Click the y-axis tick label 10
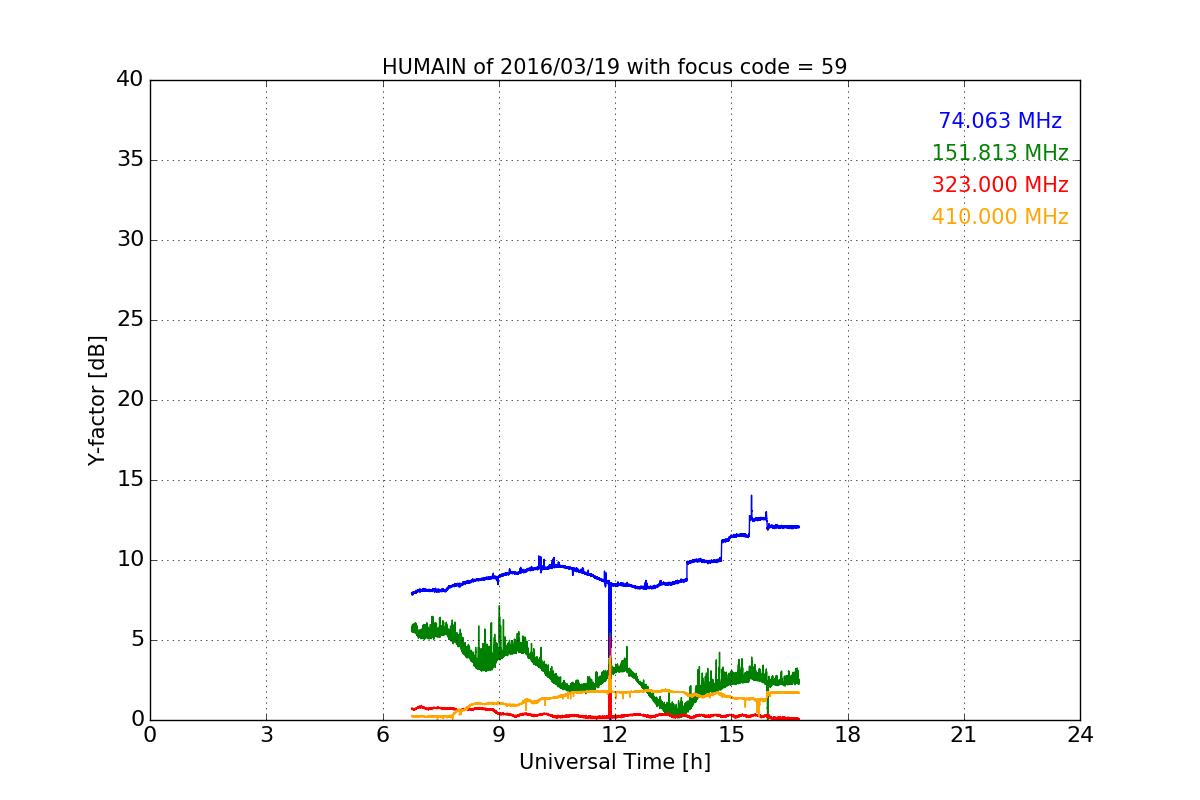This screenshot has height=800, width=1200. click(130, 560)
